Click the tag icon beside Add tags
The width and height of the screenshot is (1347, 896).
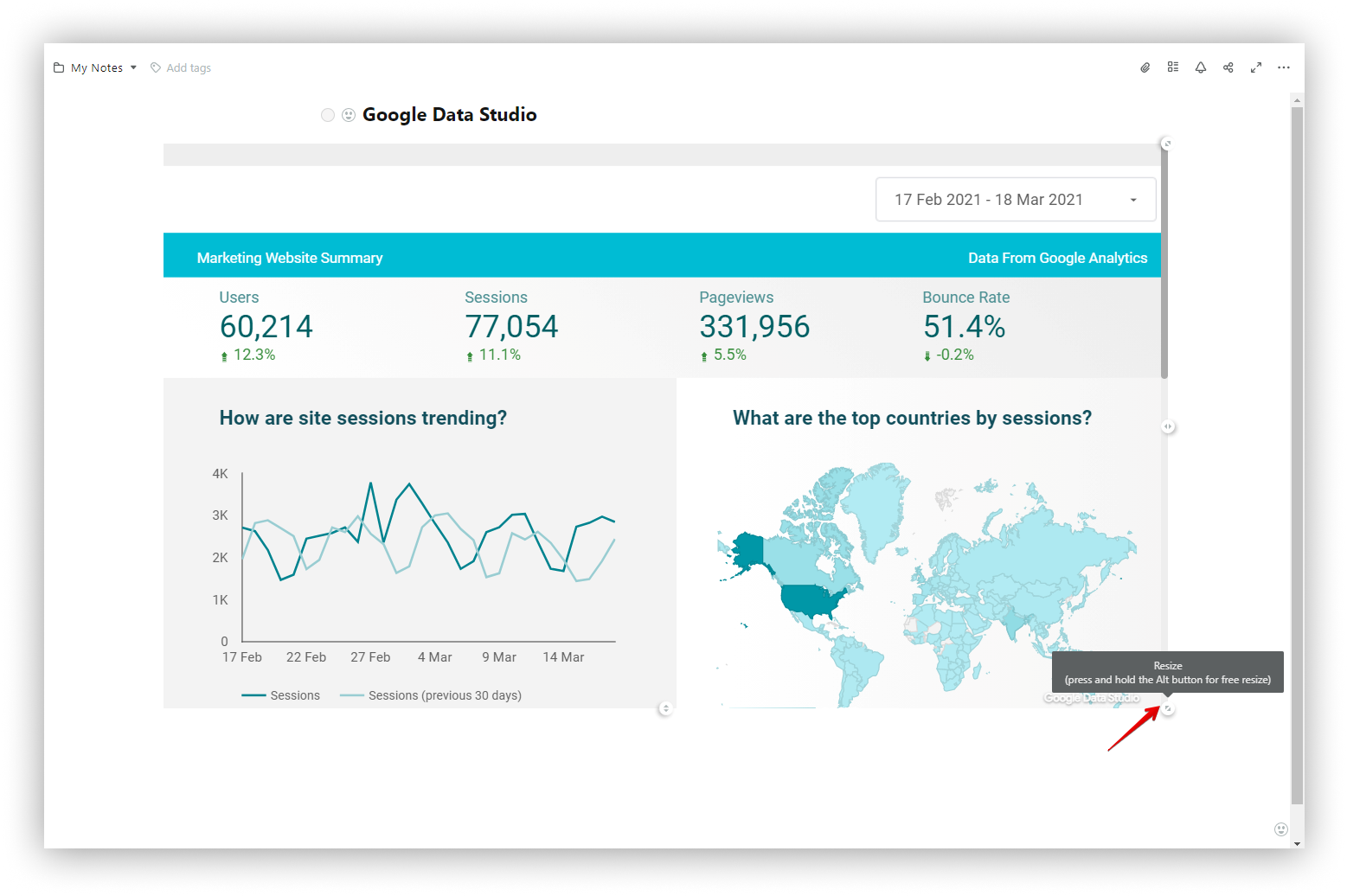[156, 67]
